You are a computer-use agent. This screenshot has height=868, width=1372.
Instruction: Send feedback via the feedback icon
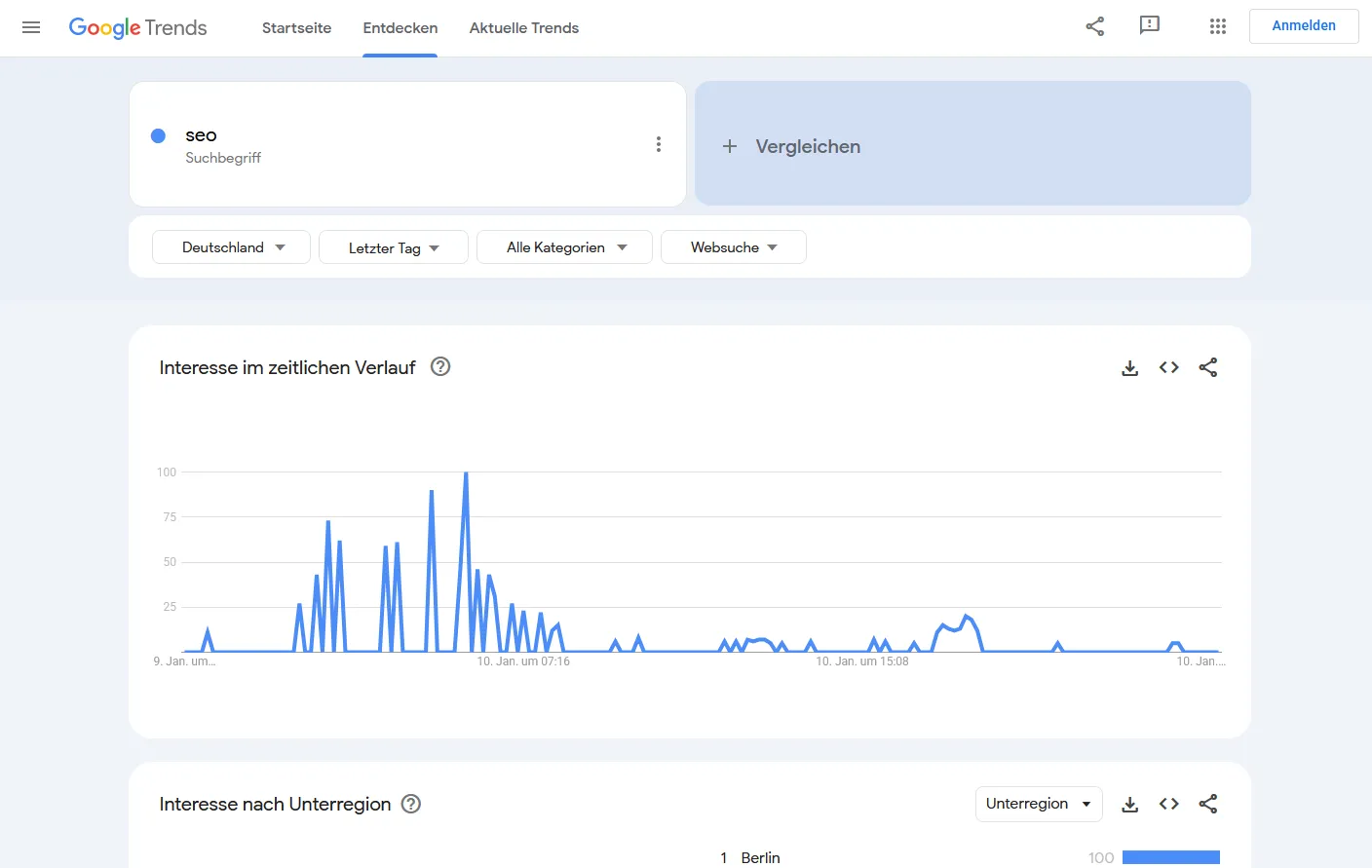tap(1150, 26)
